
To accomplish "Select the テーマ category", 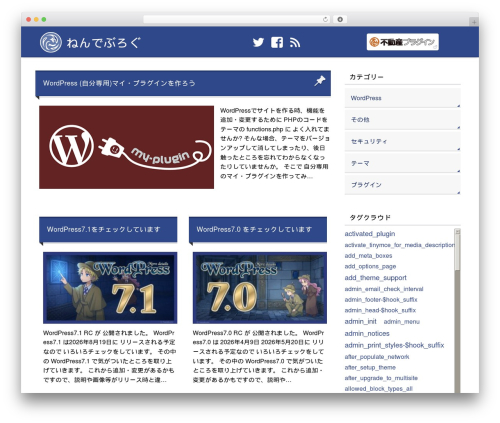I will click(402, 163).
